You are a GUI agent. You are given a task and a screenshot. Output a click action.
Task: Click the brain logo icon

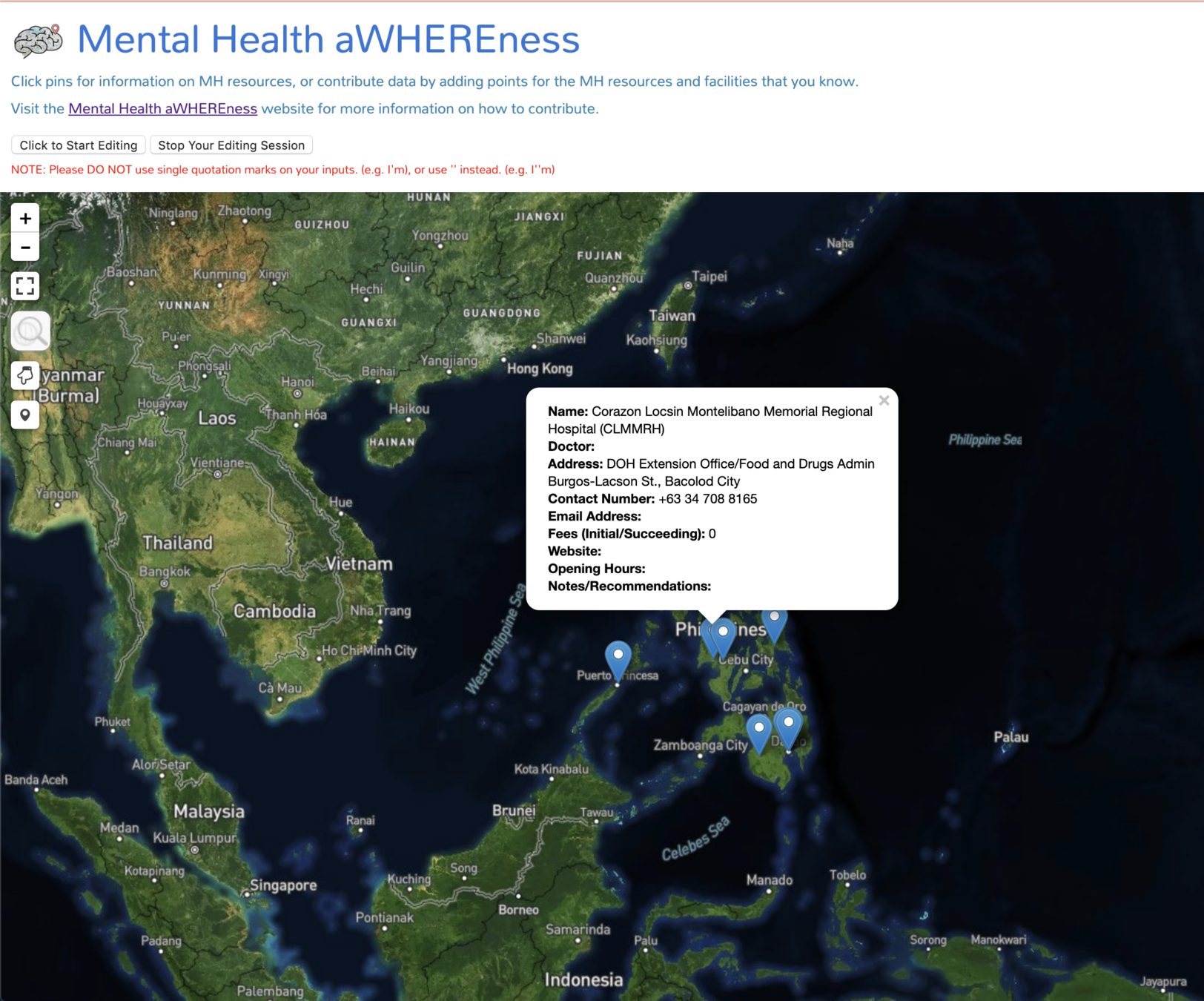pos(38,41)
